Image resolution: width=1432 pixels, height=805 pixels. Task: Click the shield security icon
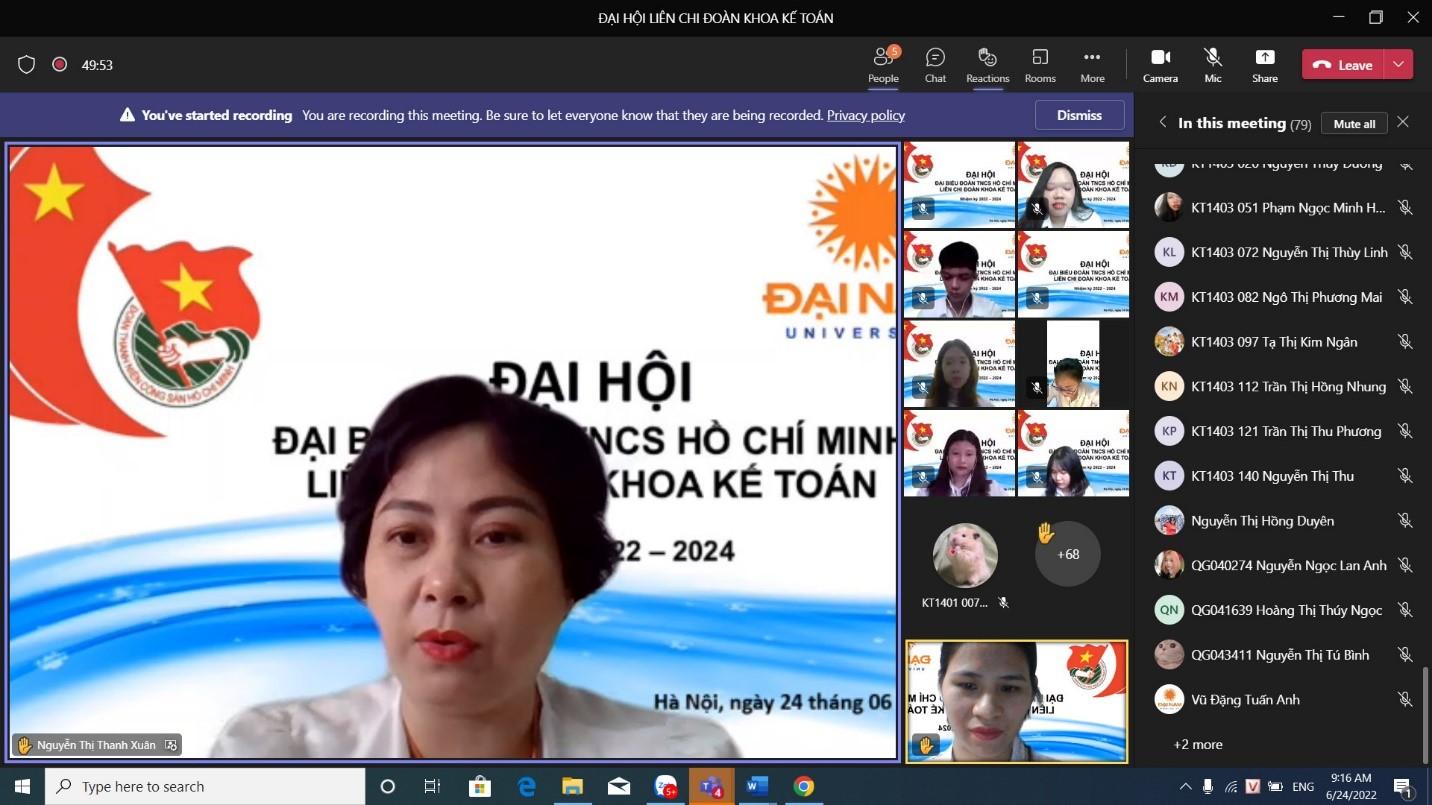point(27,65)
